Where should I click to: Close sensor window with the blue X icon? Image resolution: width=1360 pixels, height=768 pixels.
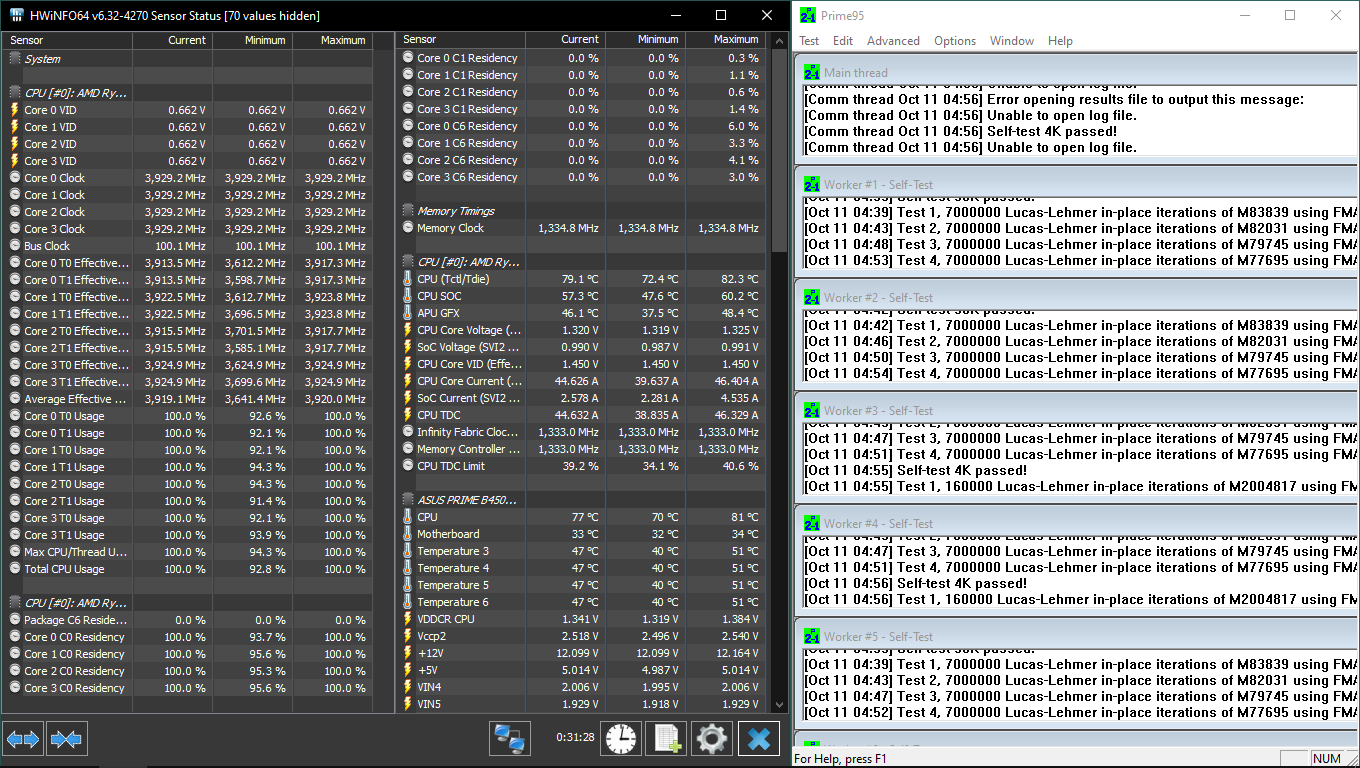click(758, 739)
